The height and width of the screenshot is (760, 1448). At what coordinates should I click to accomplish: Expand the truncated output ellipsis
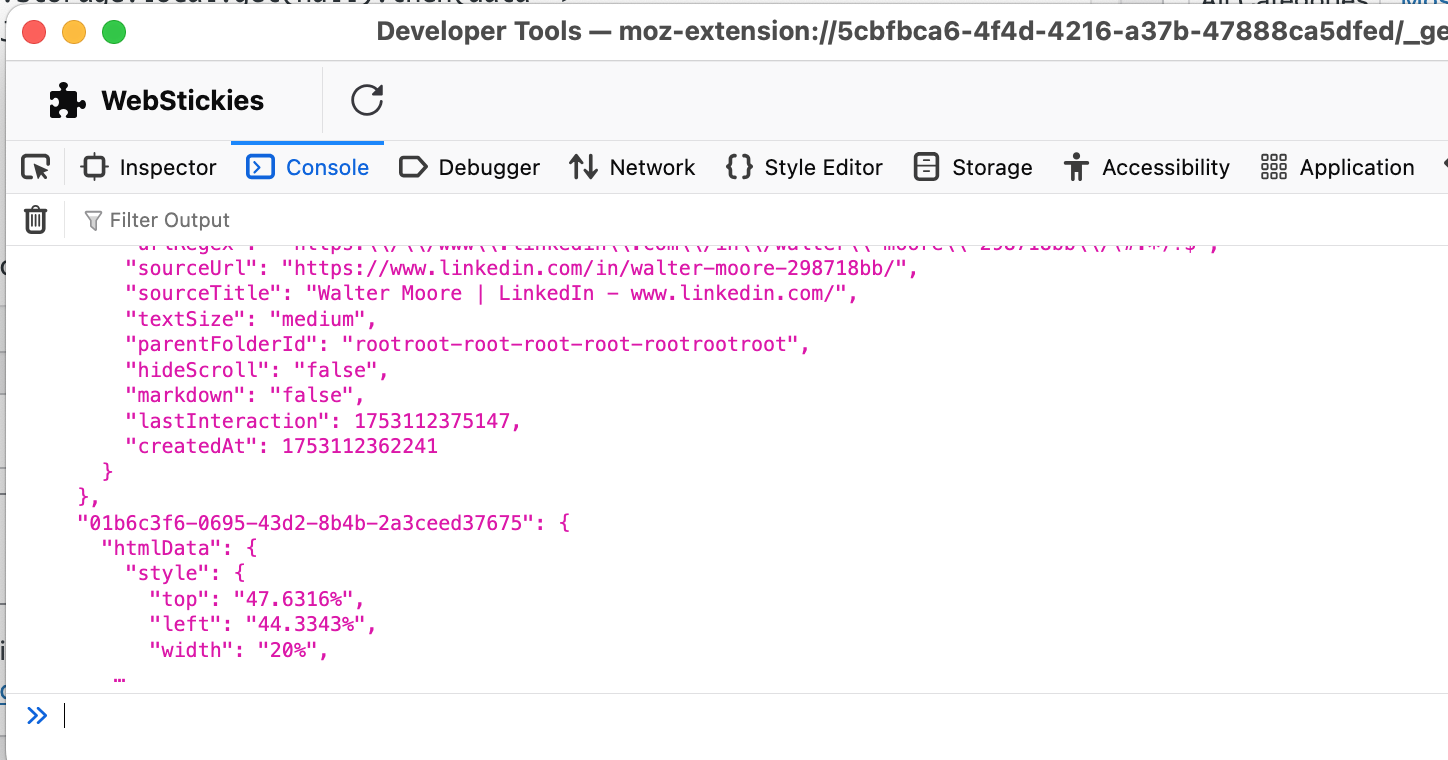click(119, 677)
